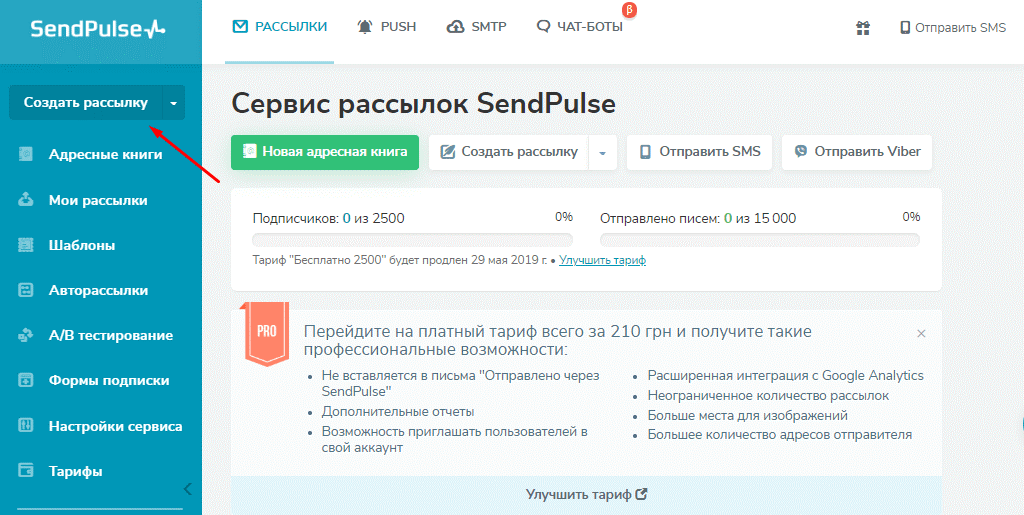Click the Мои рассылки sidebar icon
The width and height of the screenshot is (1024, 515).
pos(25,200)
